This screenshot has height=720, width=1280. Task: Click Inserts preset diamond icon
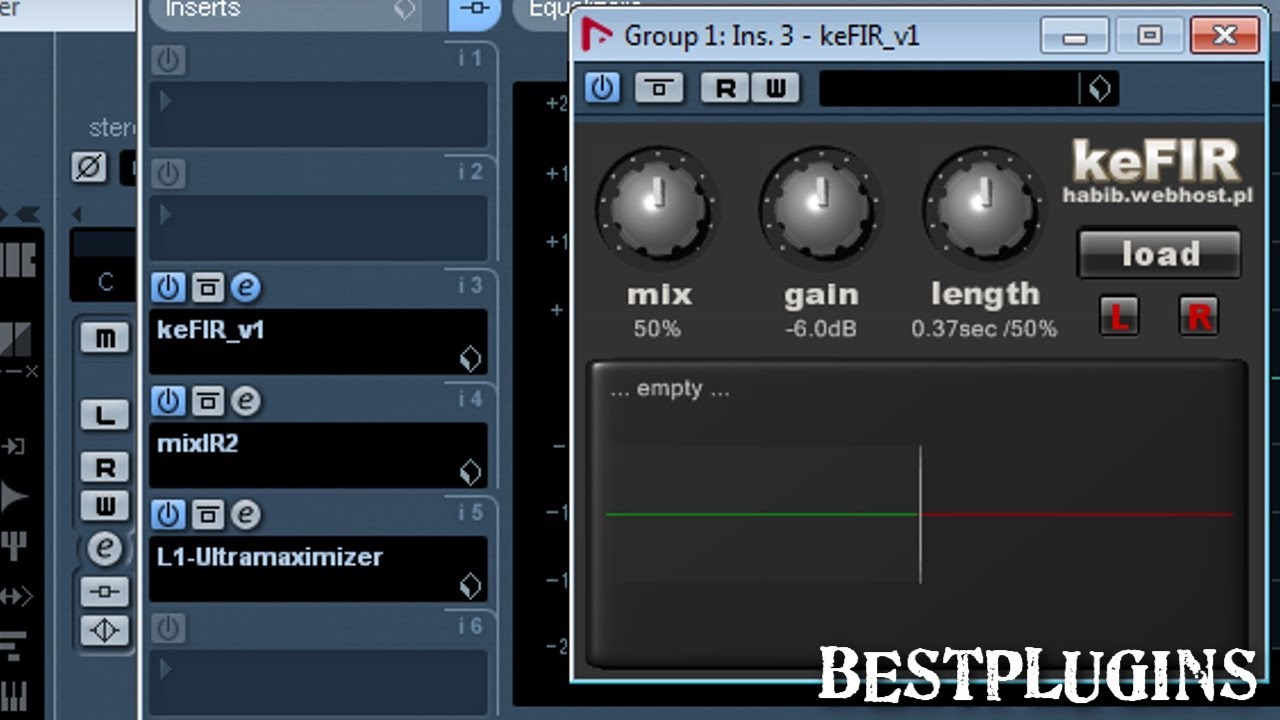point(403,9)
